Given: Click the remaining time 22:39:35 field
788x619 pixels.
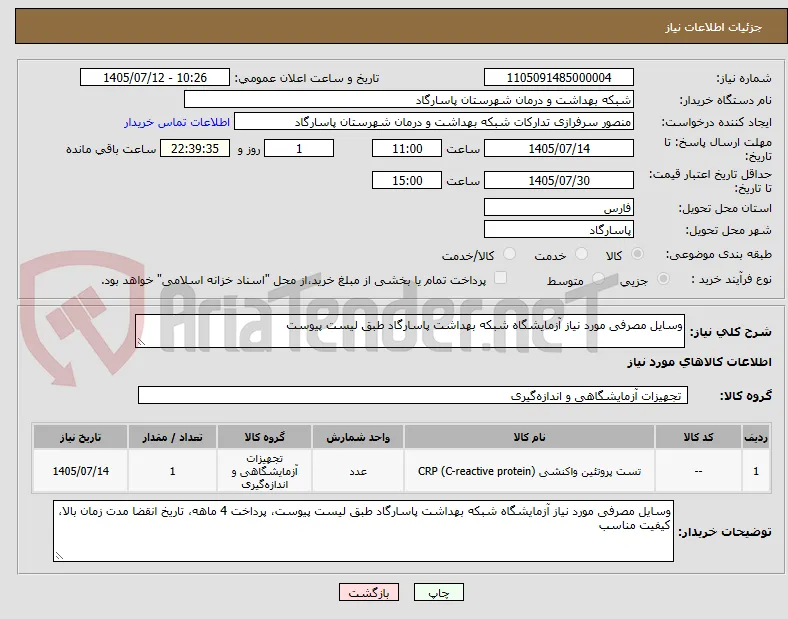Looking at the screenshot, I should pos(195,148).
